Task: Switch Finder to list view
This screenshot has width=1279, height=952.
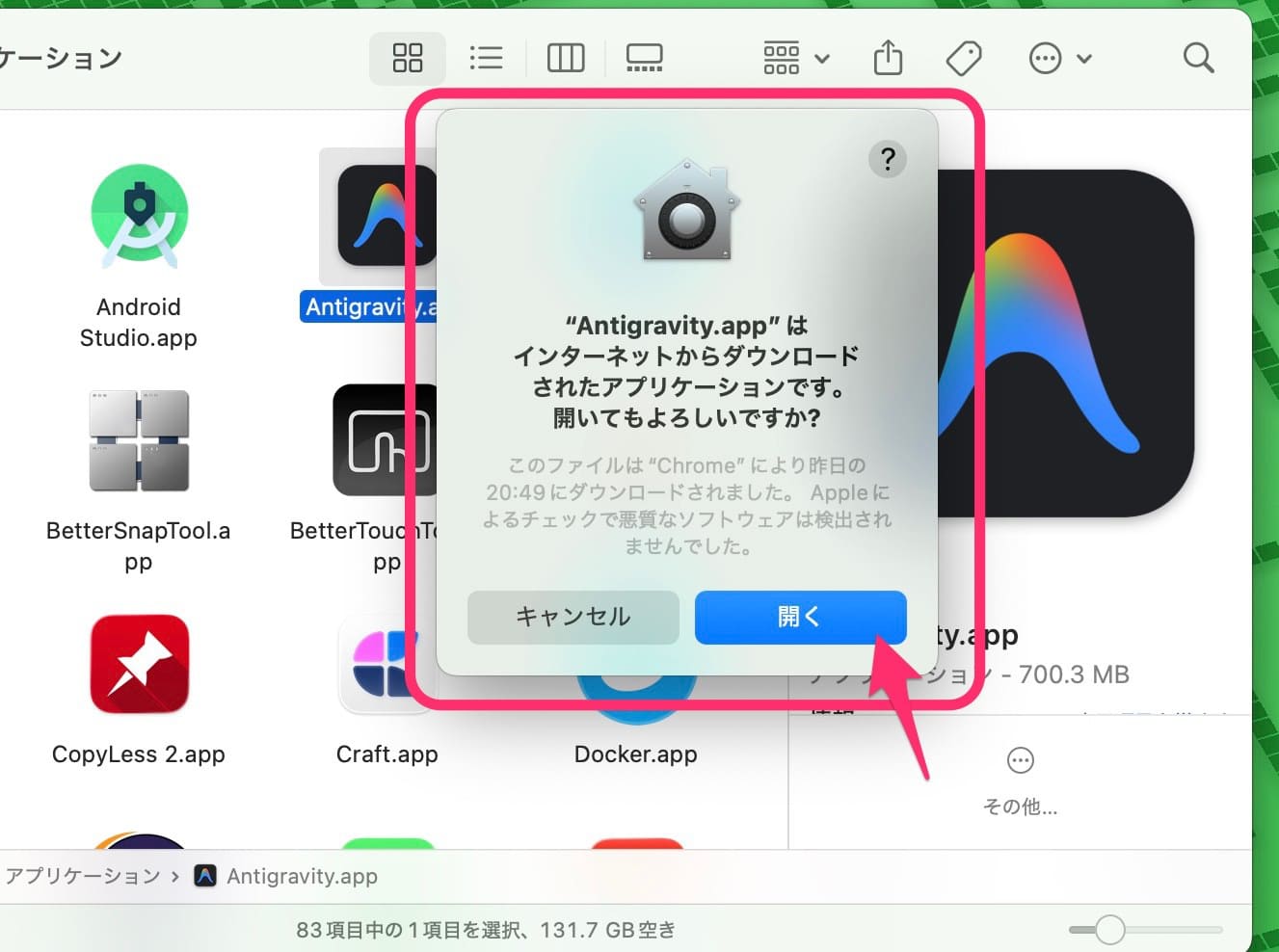Action: 486,57
